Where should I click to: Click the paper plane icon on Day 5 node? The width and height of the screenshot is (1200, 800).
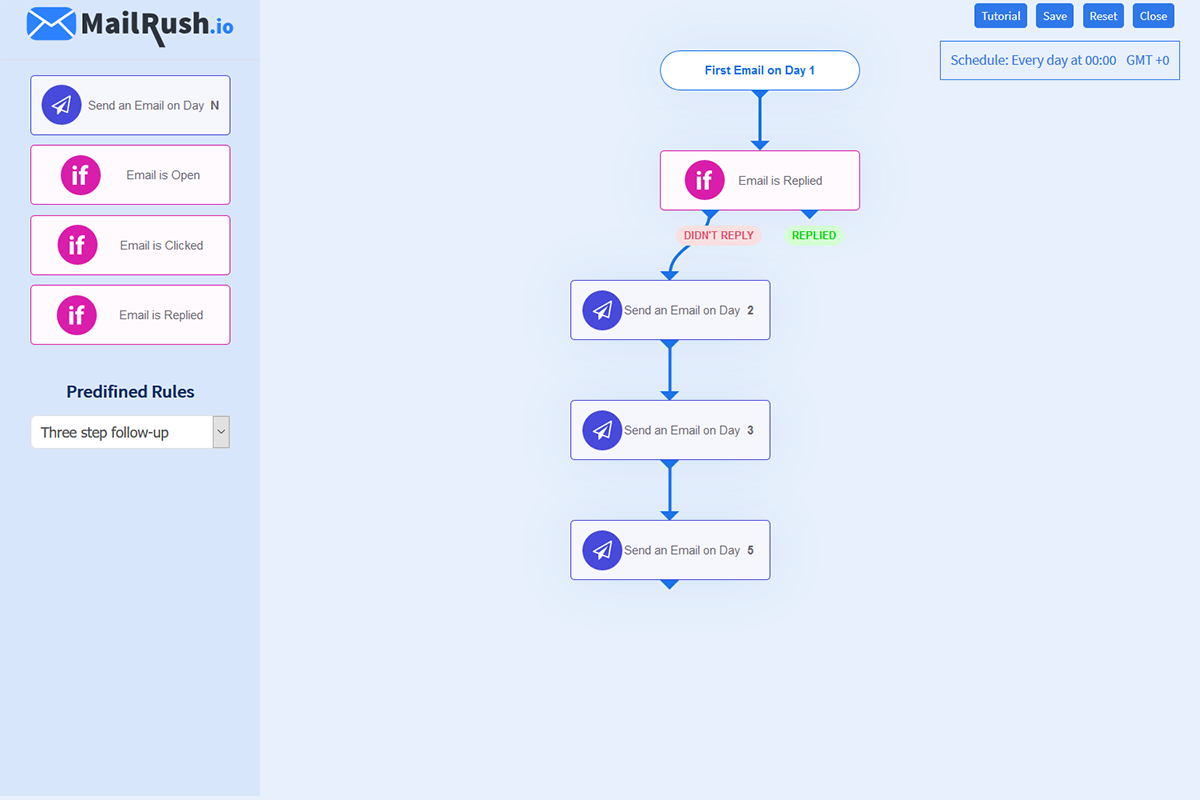pos(602,550)
